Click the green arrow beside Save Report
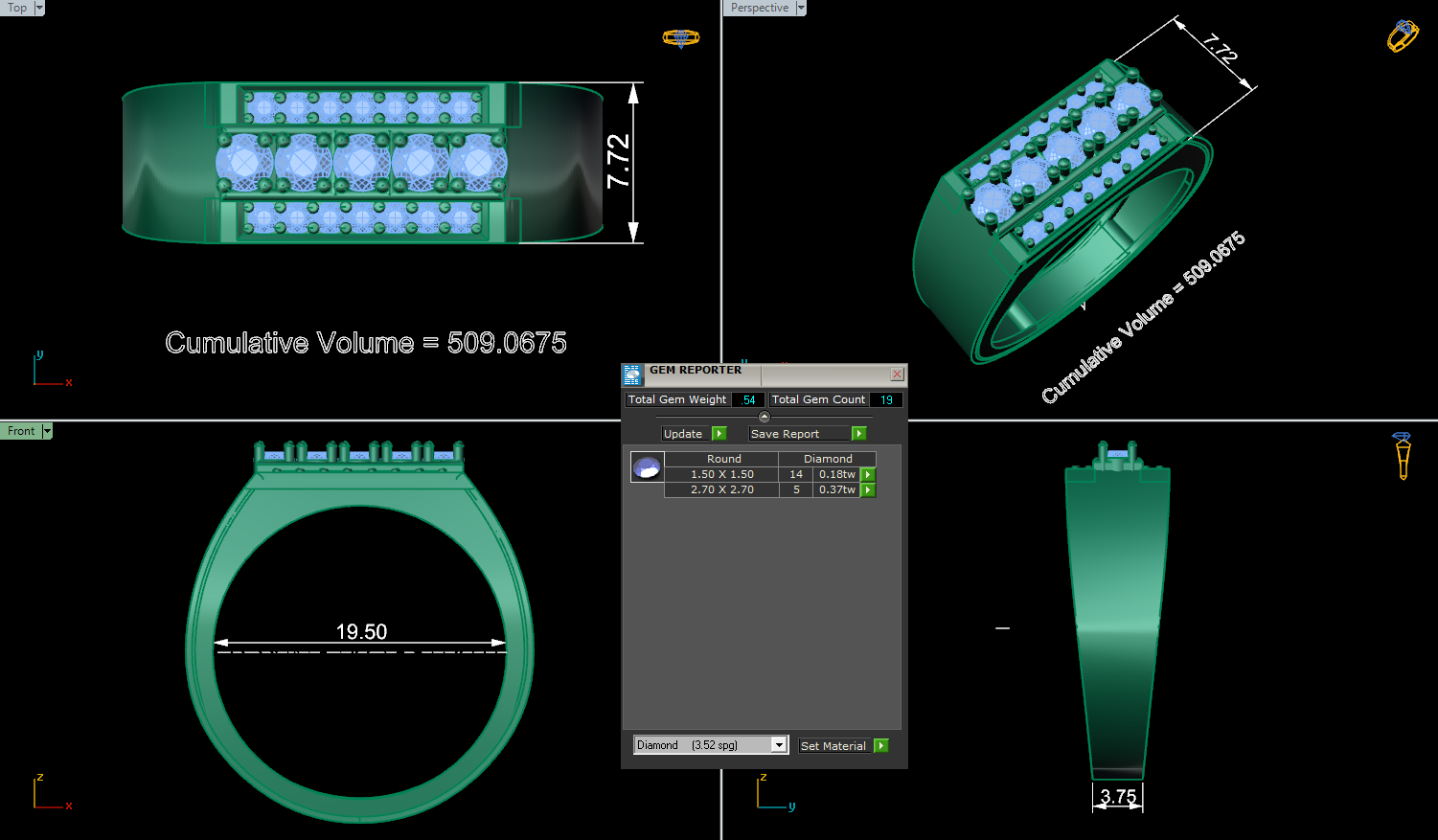 (x=859, y=433)
